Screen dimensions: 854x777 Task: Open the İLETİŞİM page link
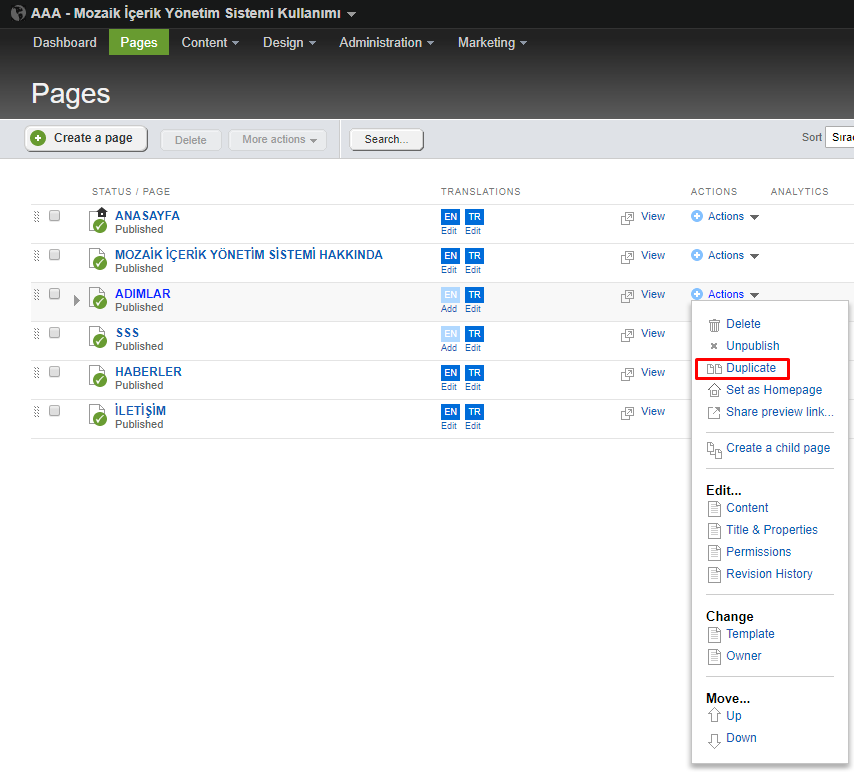[141, 411]
